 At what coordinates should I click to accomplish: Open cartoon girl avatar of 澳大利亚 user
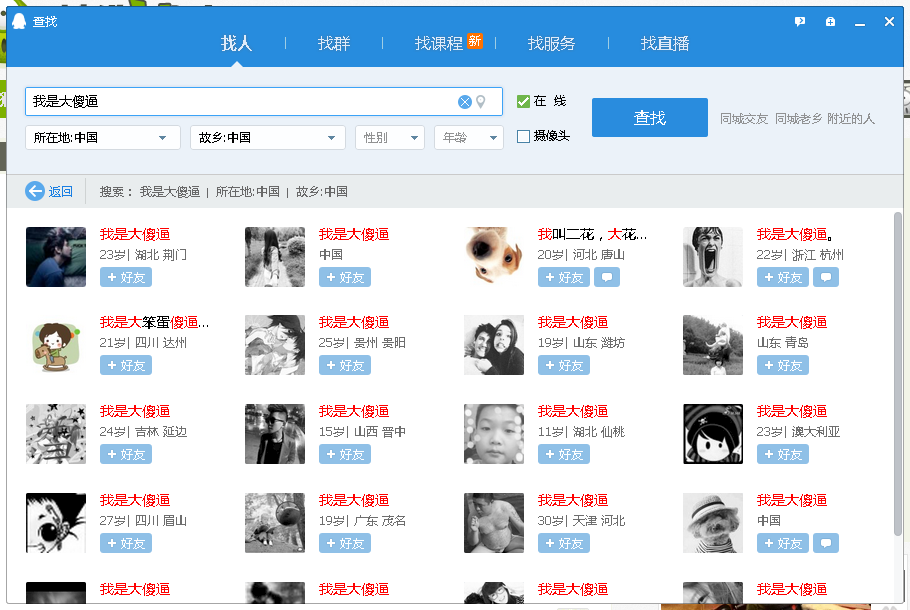pos(713,434)
